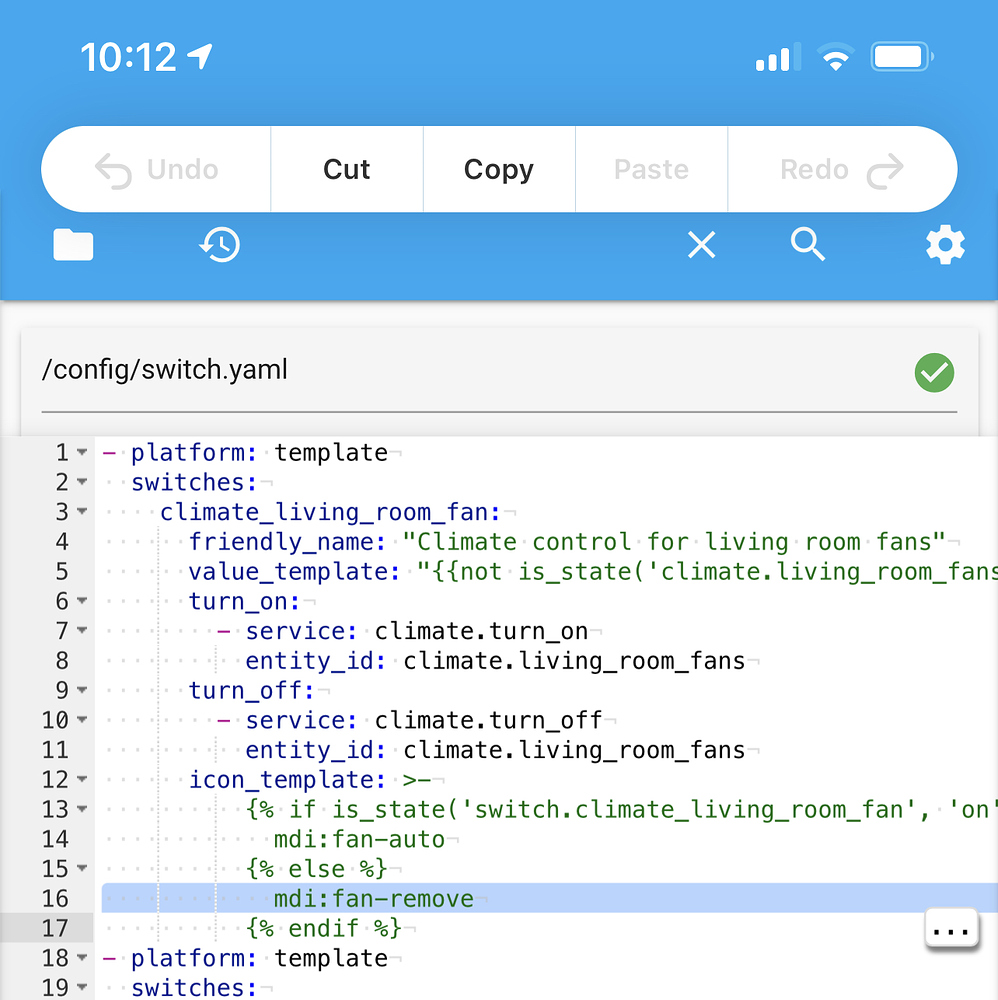Click 'platform: template' on line 1
The height and width of the screenshot is (1000, 998).
259,453
